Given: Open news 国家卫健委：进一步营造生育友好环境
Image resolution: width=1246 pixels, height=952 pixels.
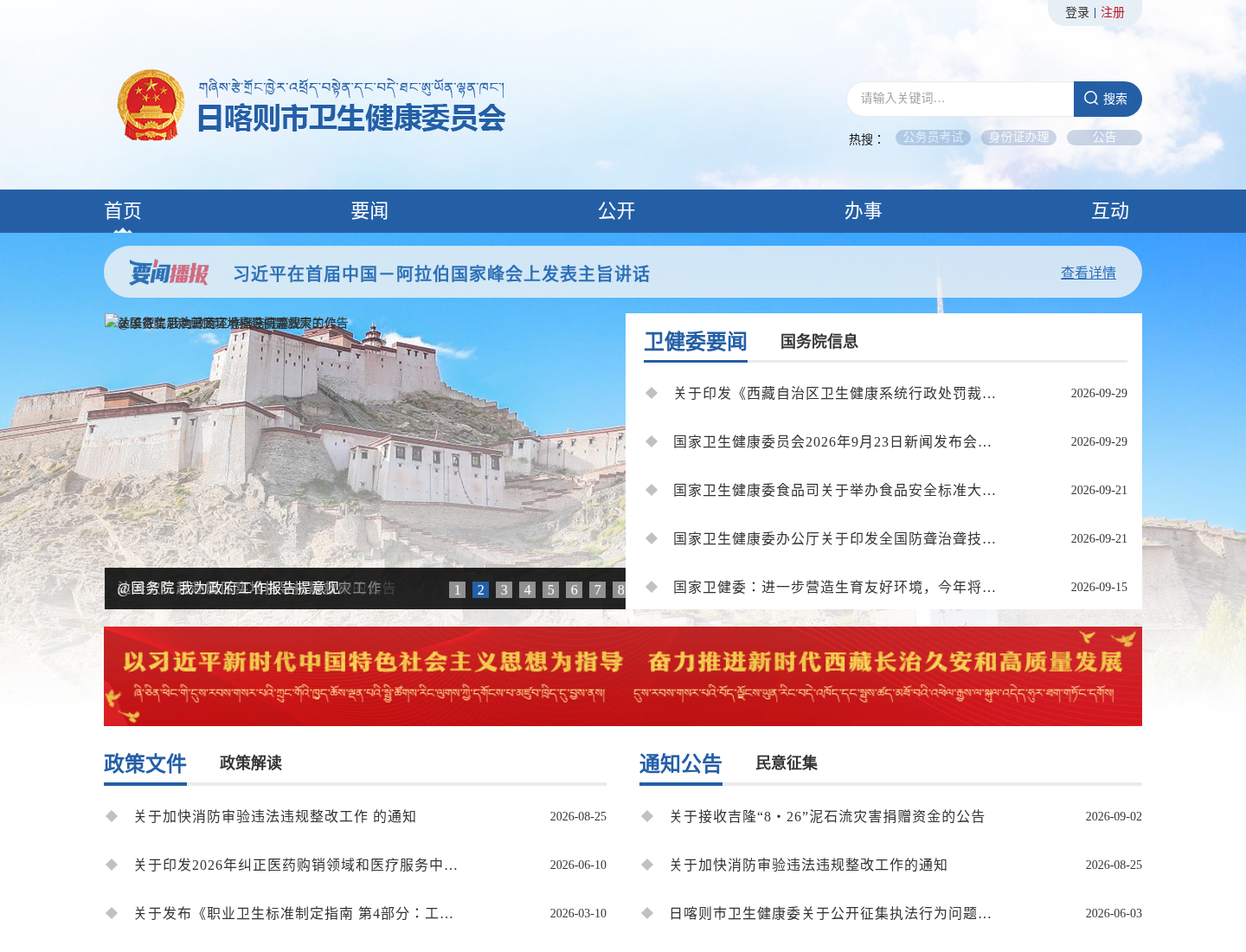Looking at the screenshot, I should (x=835, y=588).
